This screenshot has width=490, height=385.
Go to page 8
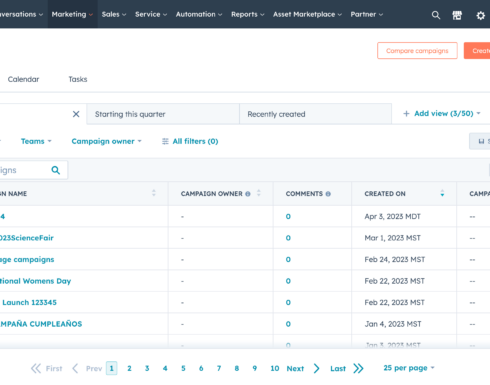coord(237,368)
